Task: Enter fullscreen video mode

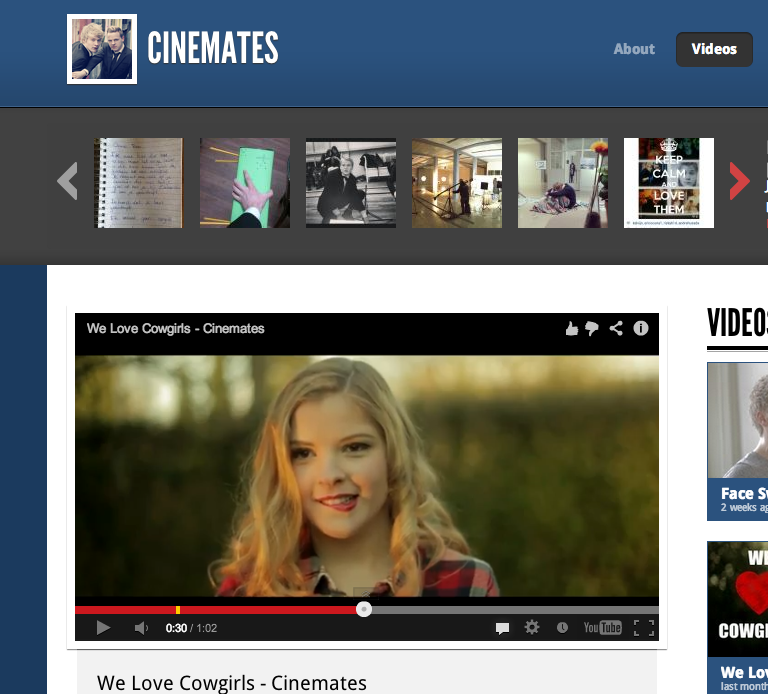Action: [644, 628]
